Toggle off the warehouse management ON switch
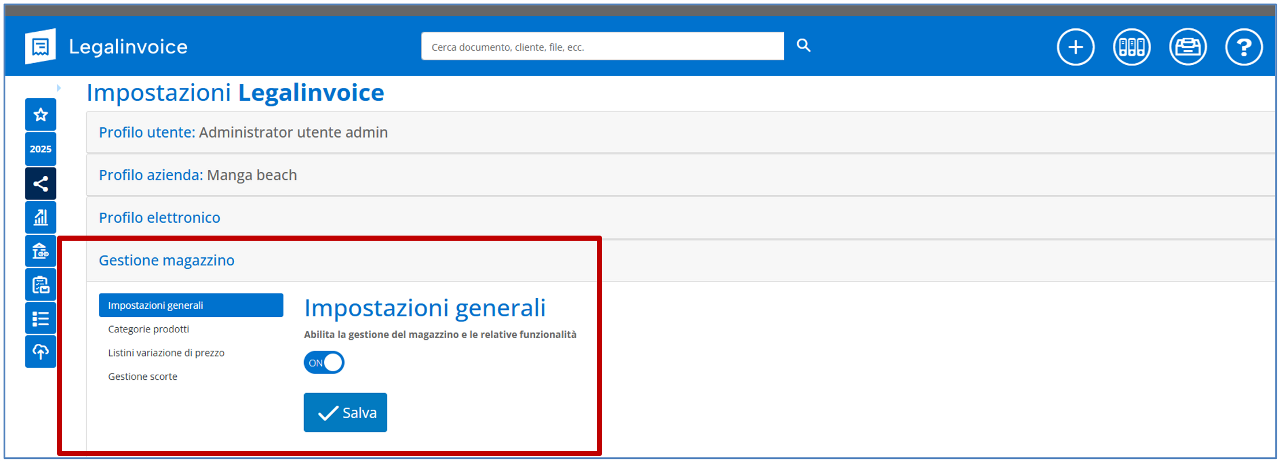This screenshot has width=1280, height=461. (x=324, y=363)
